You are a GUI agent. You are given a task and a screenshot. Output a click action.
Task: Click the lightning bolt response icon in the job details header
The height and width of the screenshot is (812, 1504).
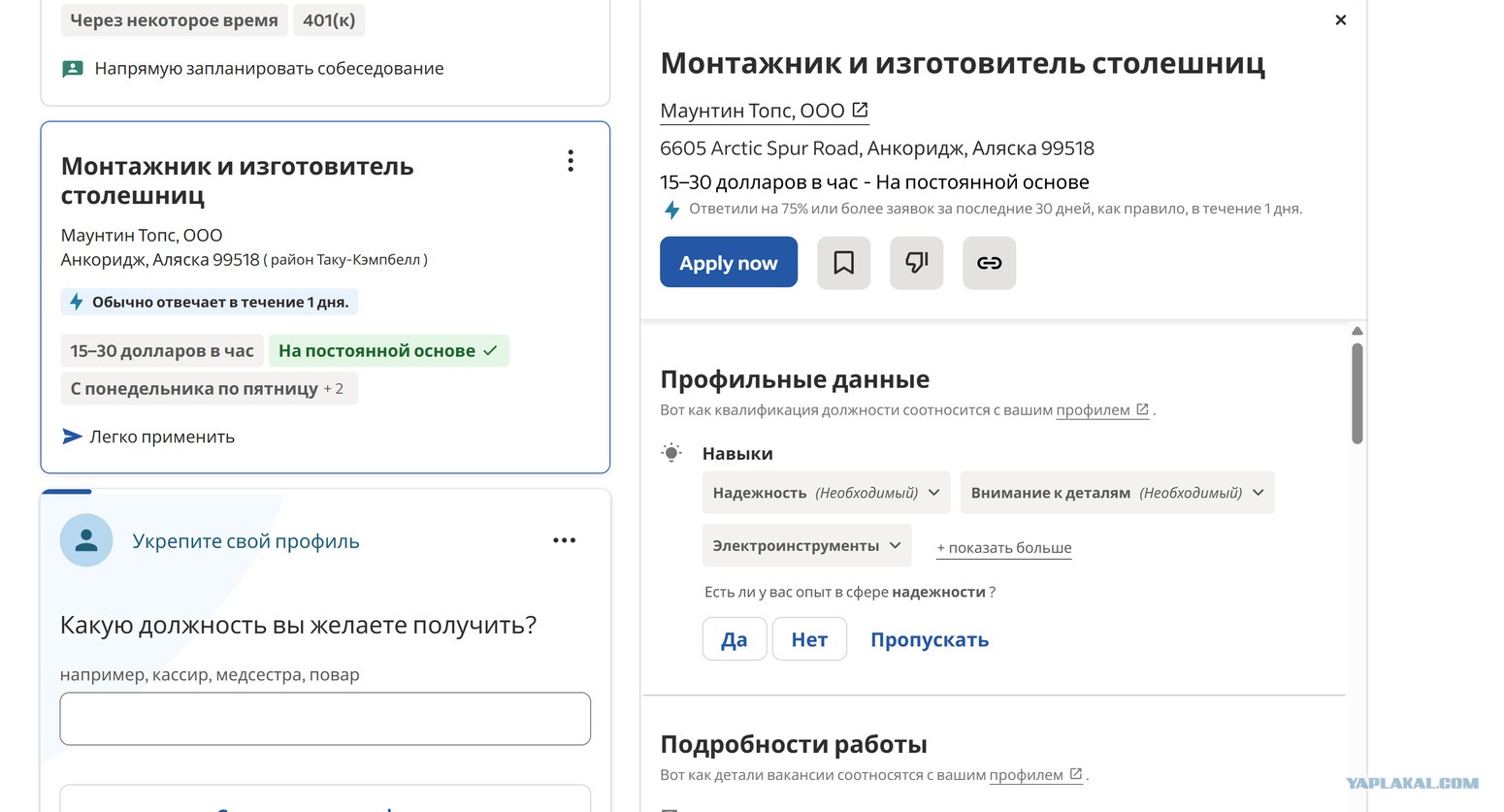pos(670,210)
